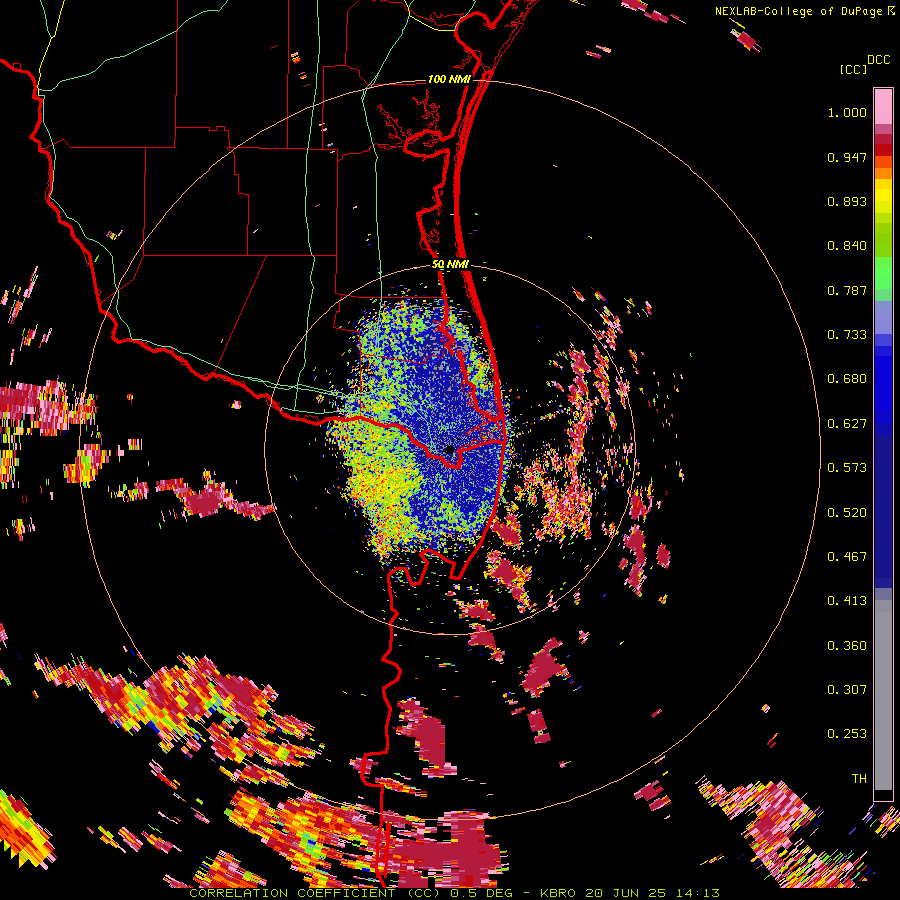The width and height of the screenshot is (900, 900).
Task: Select the 0.680 scale value
Action: (x=847, y=379)
